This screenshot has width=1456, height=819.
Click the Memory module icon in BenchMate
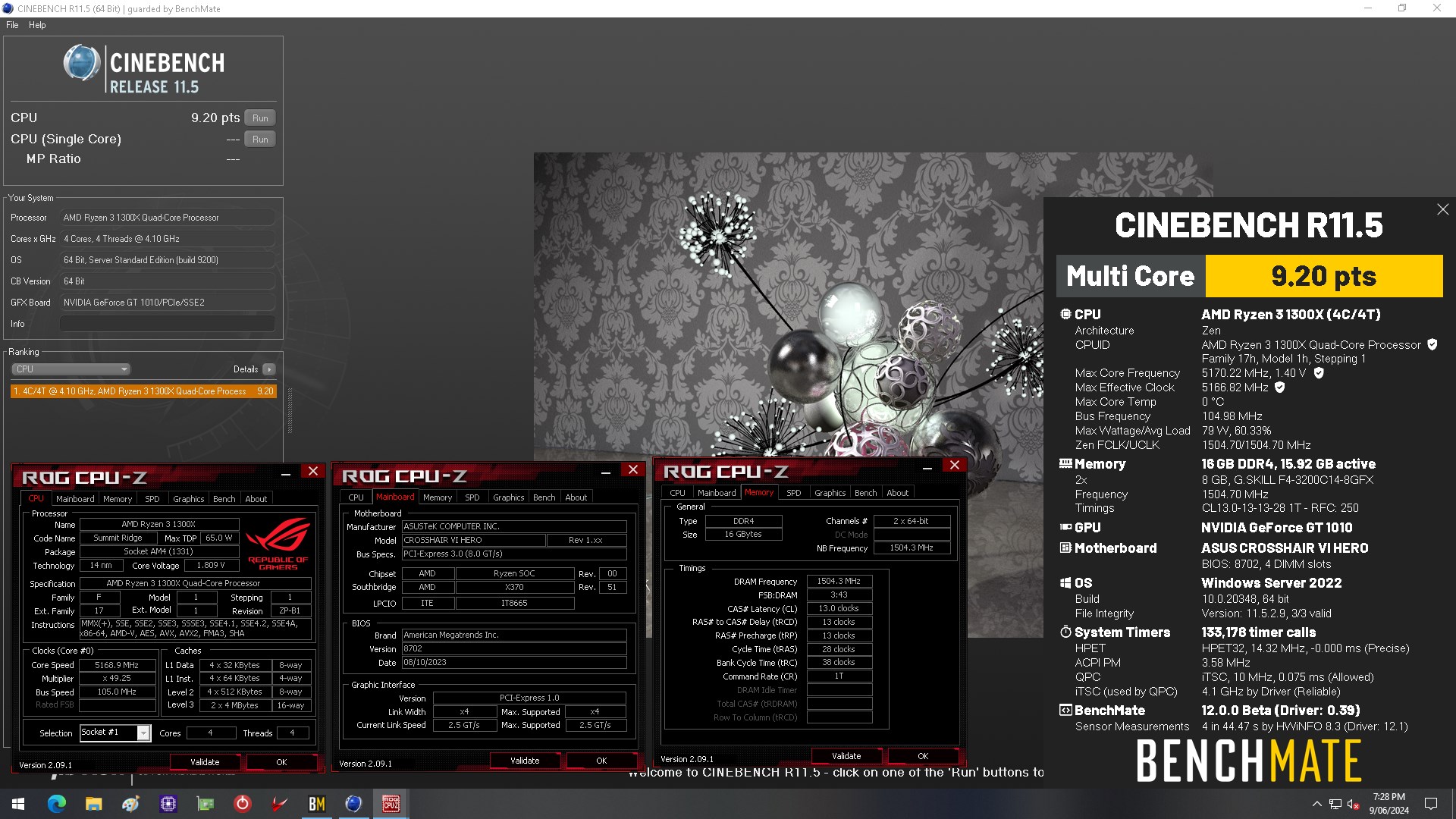[1065, 463]
